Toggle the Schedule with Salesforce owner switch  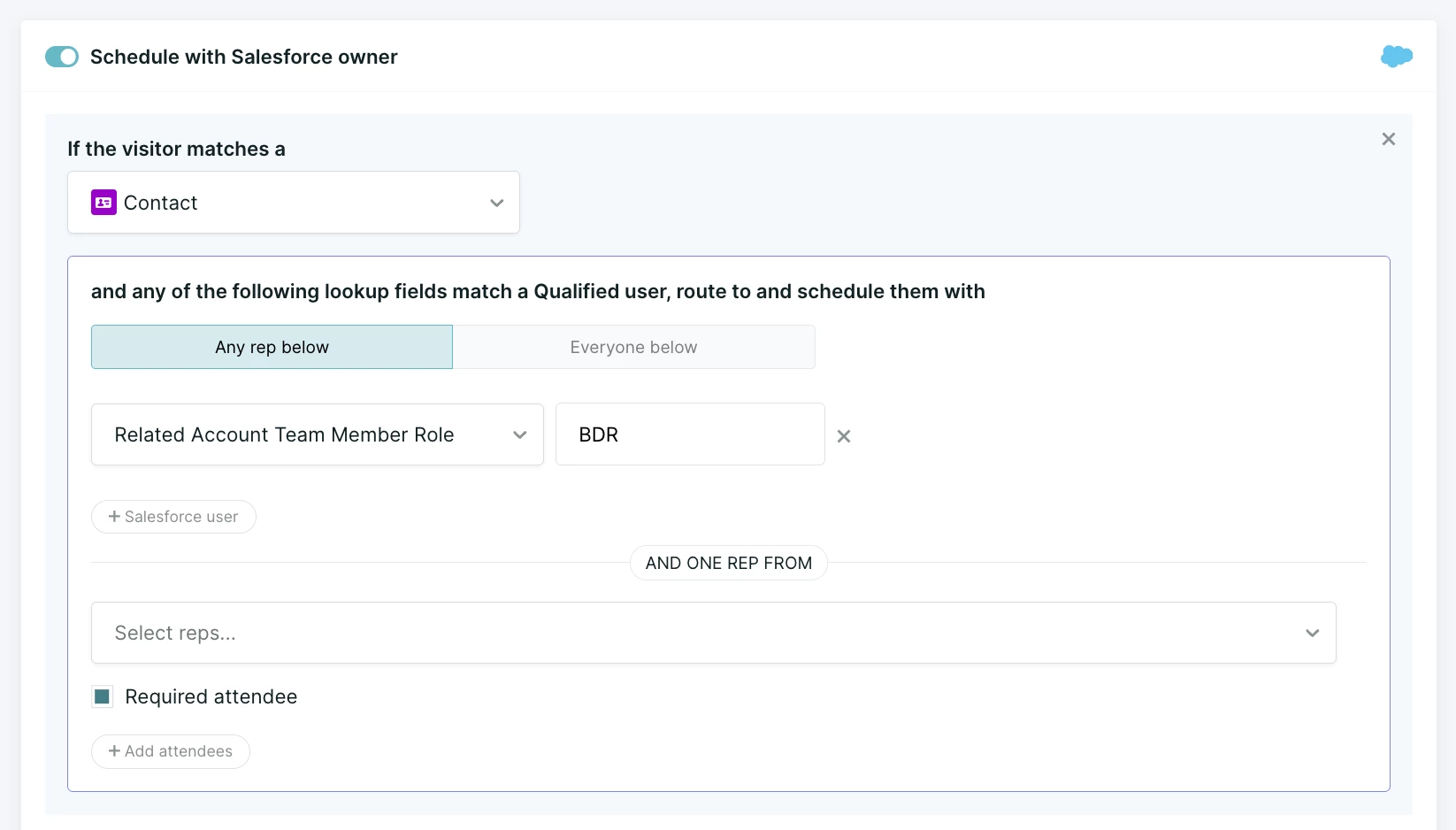pyautogui.click(x=62, y=57)
